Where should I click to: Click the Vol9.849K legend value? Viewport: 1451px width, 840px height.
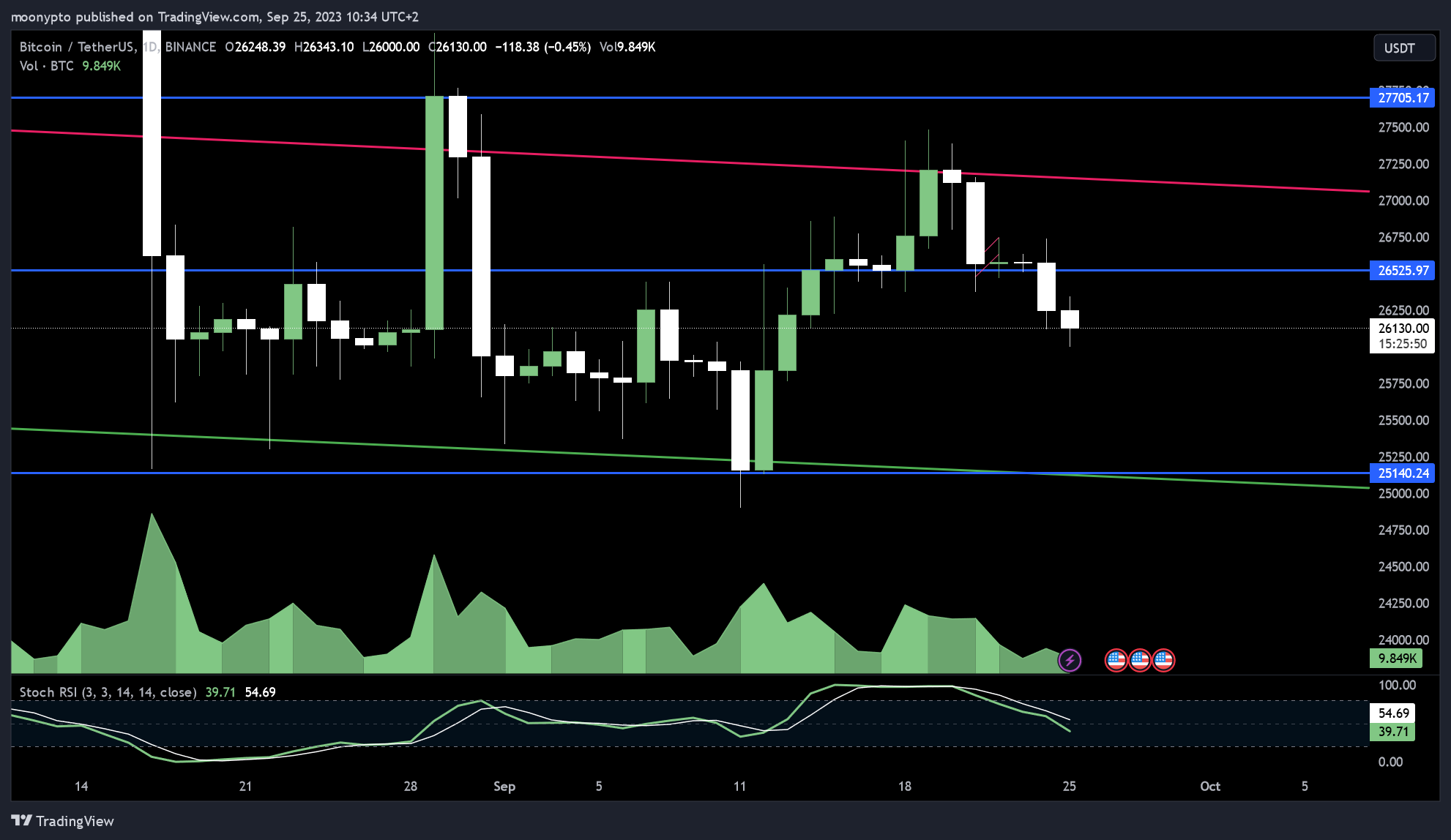[627, 47]
